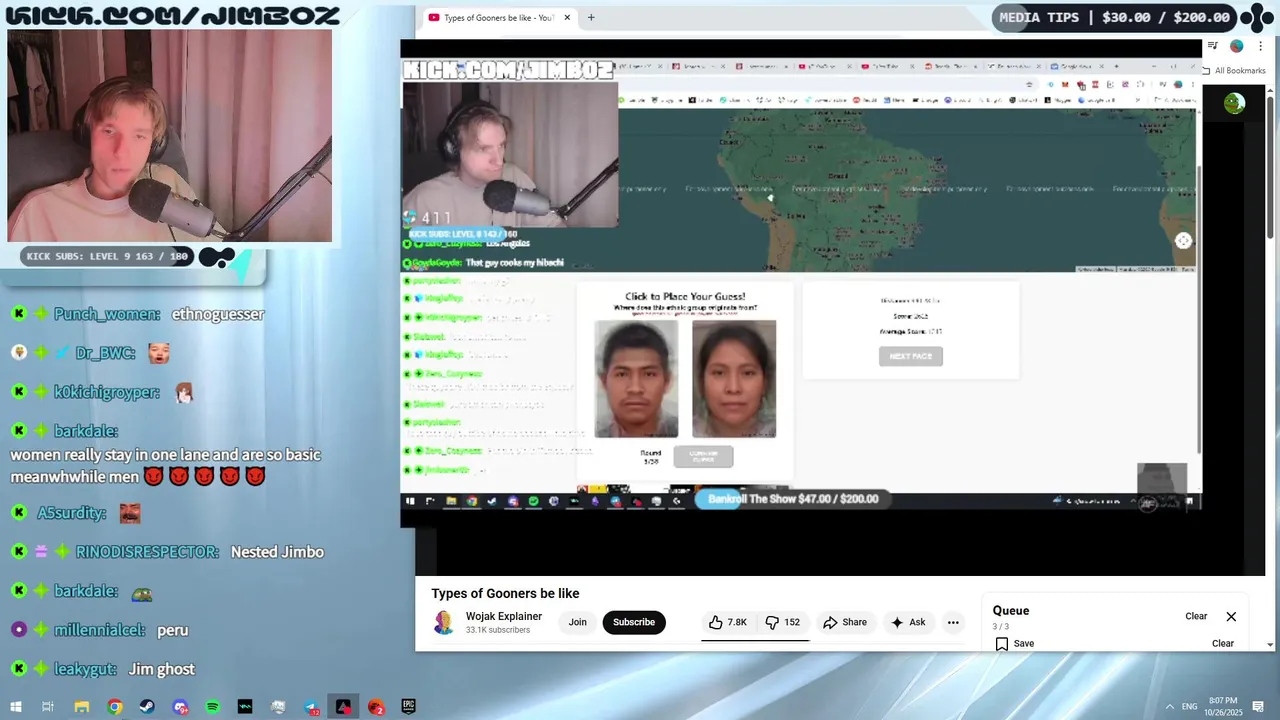
Task: Change the ENG input language
Action: point(1190,707)
